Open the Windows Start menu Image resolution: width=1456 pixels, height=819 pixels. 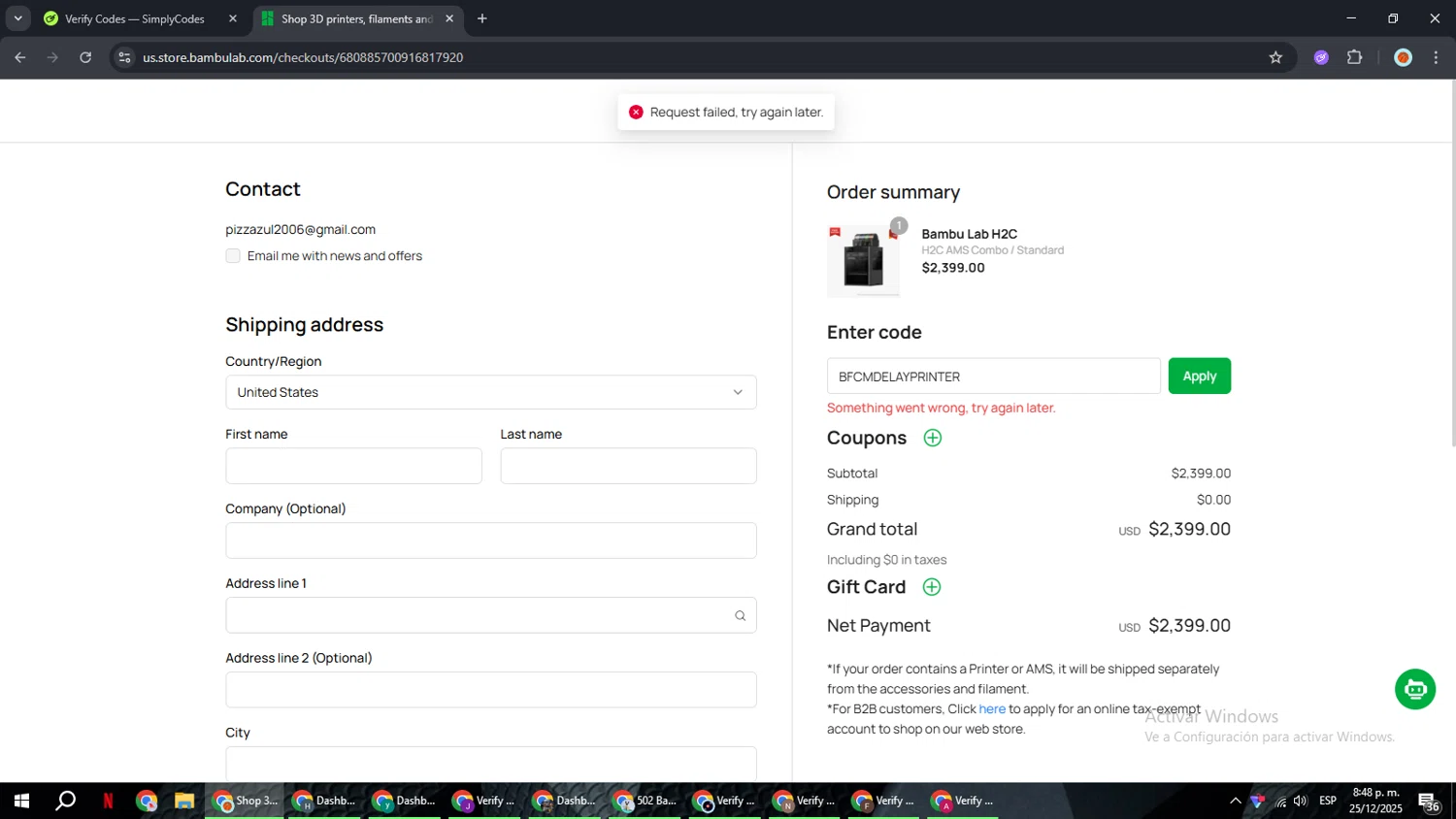coord(21,801)
